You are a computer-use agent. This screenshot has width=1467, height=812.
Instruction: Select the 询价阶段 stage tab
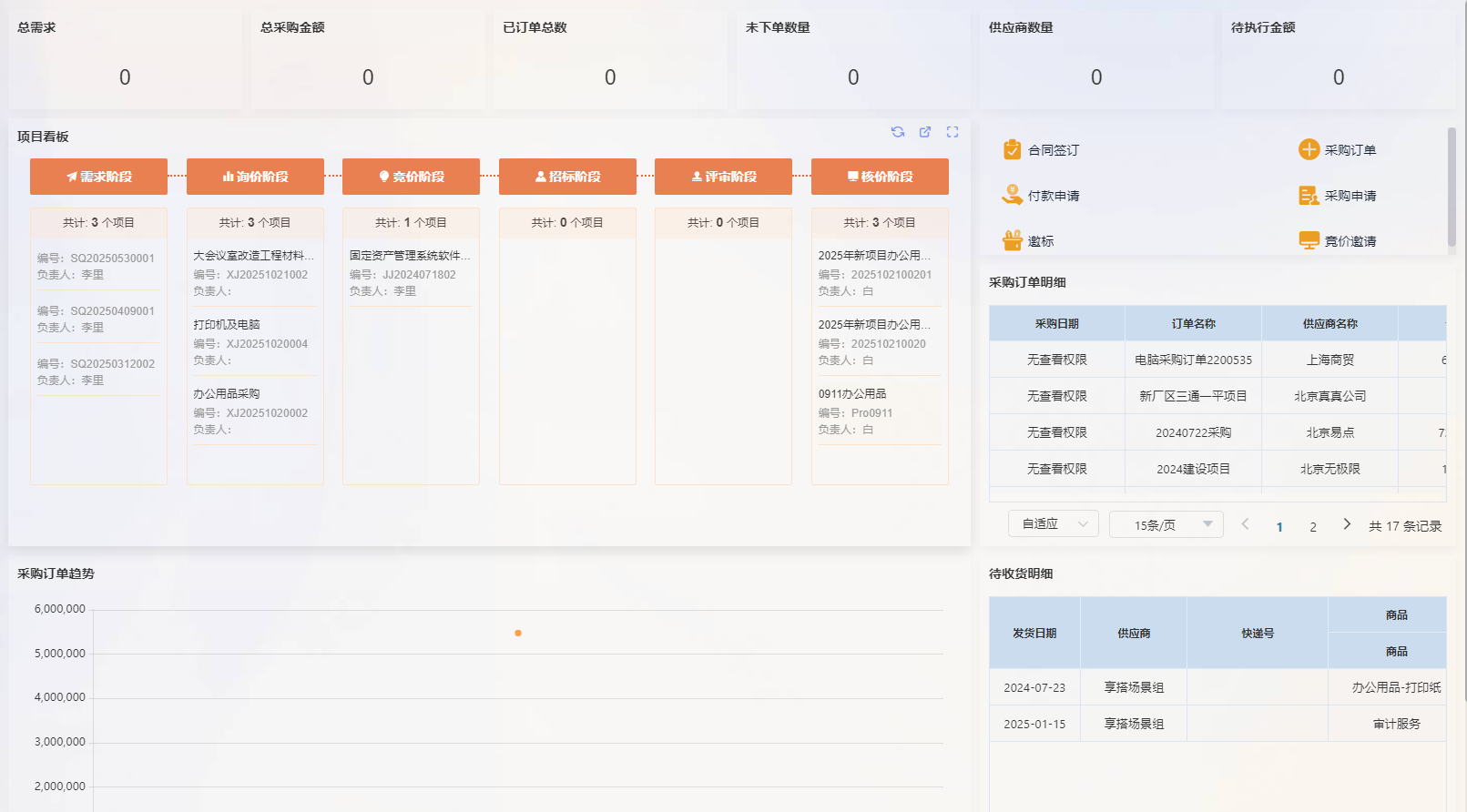(x=255, y=177)
